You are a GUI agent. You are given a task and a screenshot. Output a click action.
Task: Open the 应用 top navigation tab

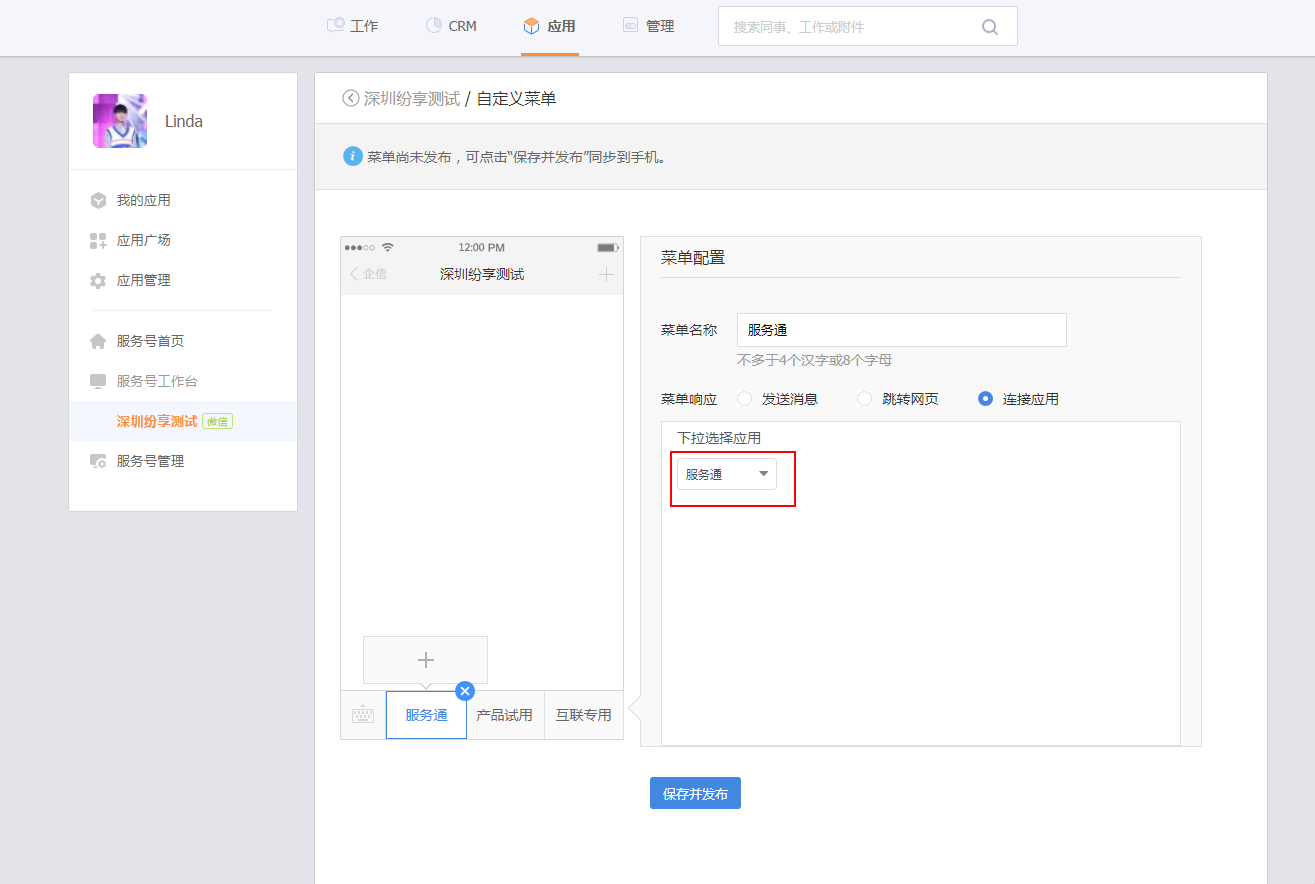[x=550, y=27]
